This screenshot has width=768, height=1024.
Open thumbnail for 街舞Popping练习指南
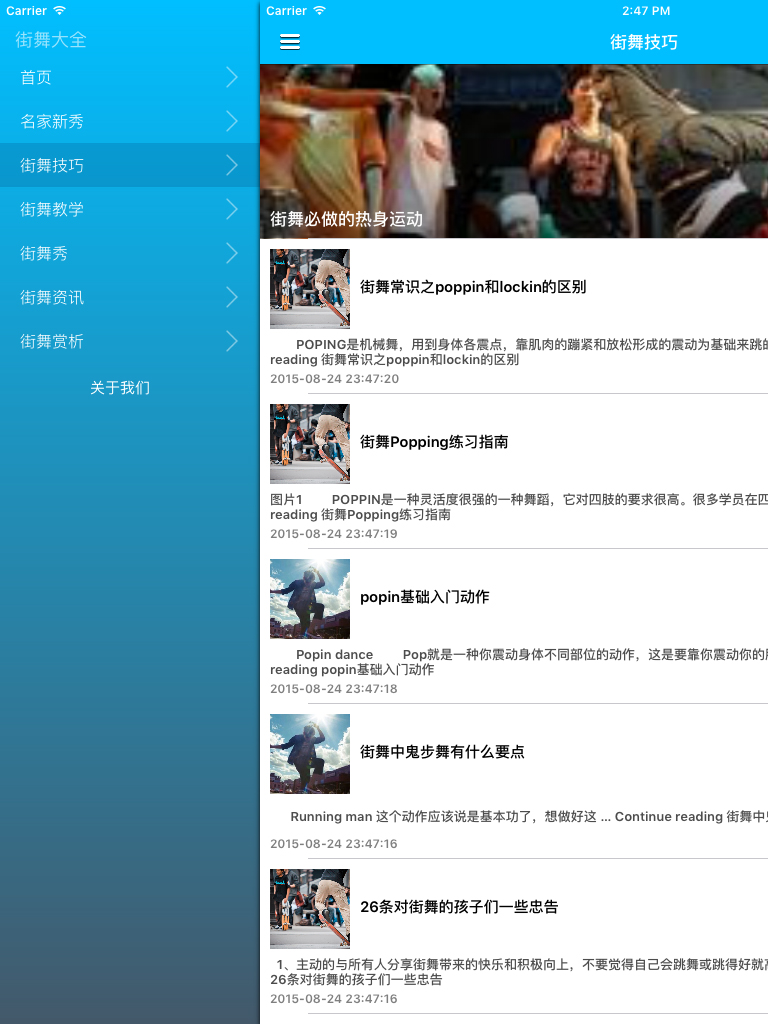tap(310, 443)
